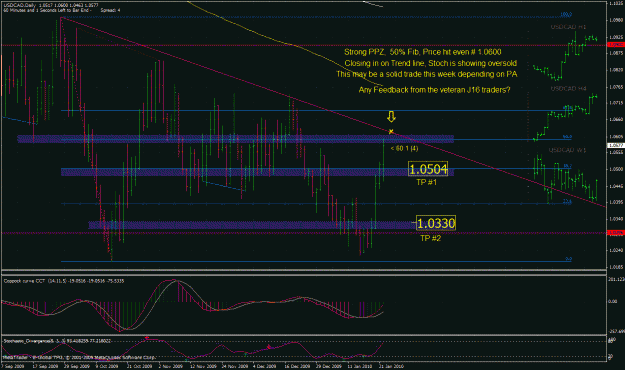Click 1.0340 on the price axis

click(x=616, y=218)
